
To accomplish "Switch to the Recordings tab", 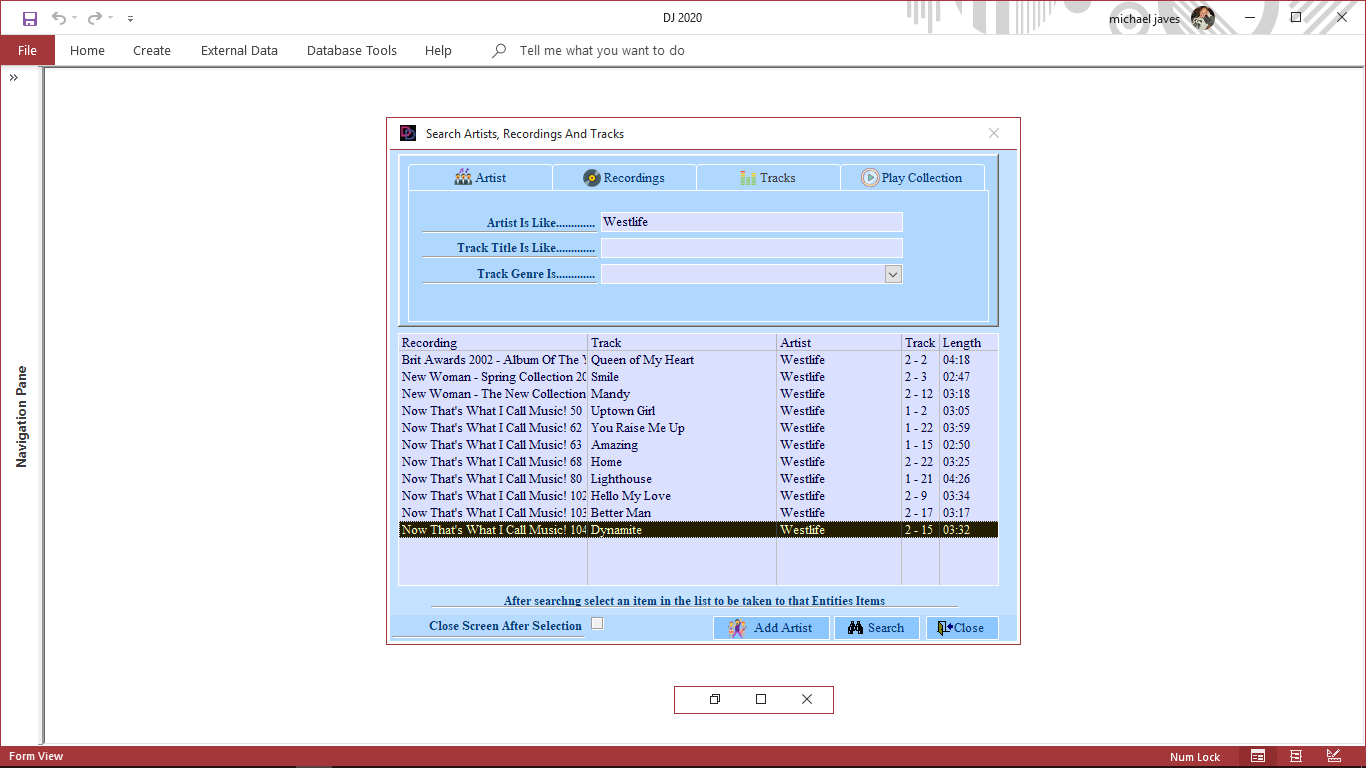I will click(x=624, y=177).
